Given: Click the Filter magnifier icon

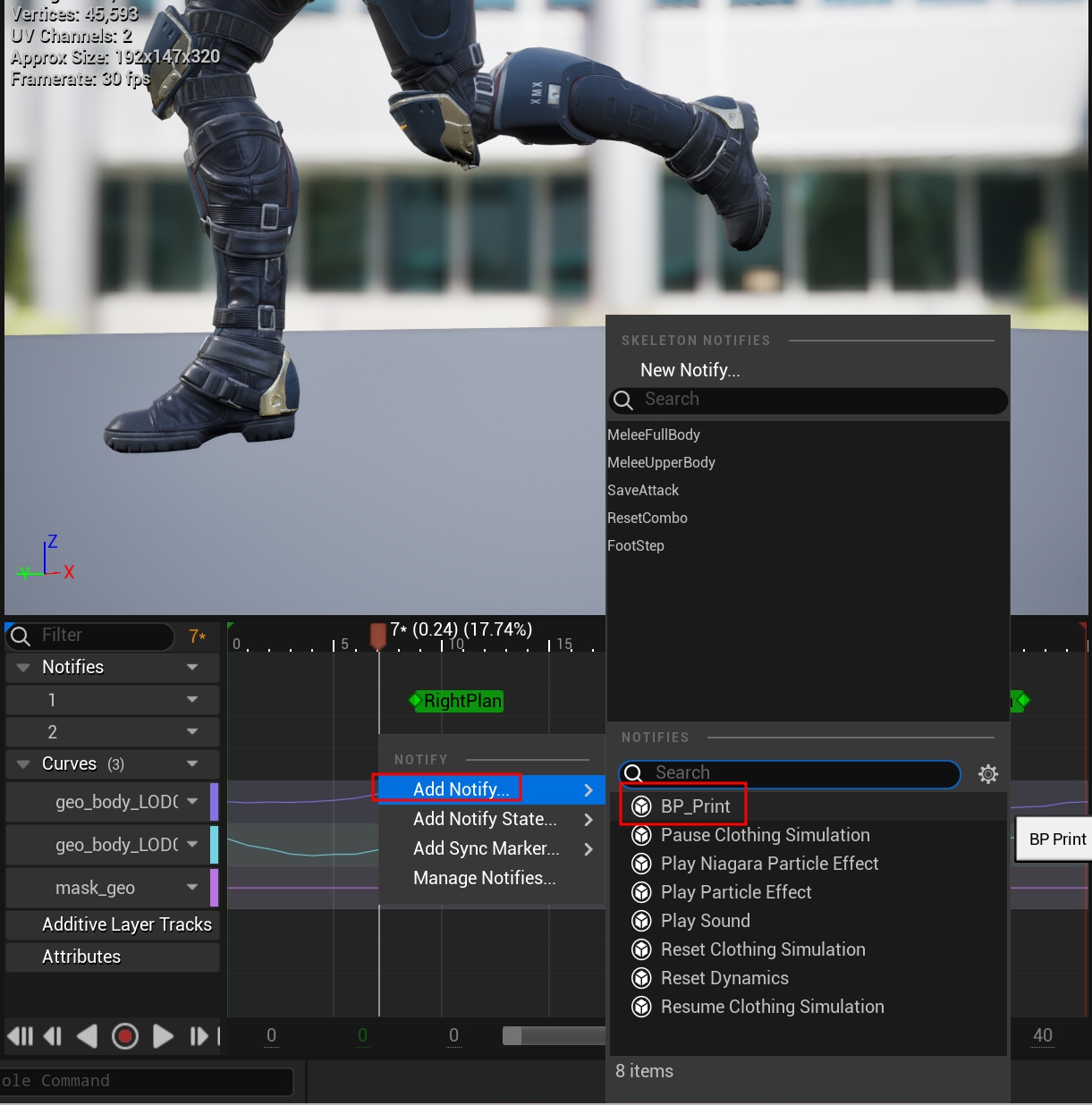Looking at the screenshot, I should pyautogui.click(x=20, y=636).
